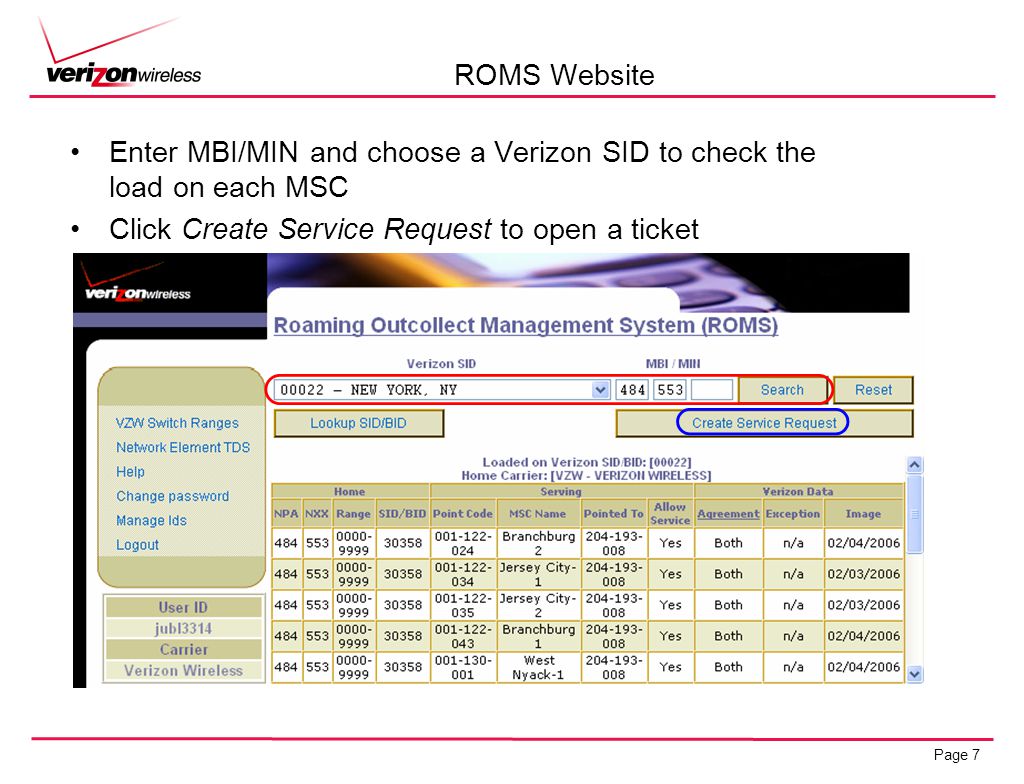
Task: Click Image date 02/04/2006 in Branchburg 2 row
Action: point(863,543)
